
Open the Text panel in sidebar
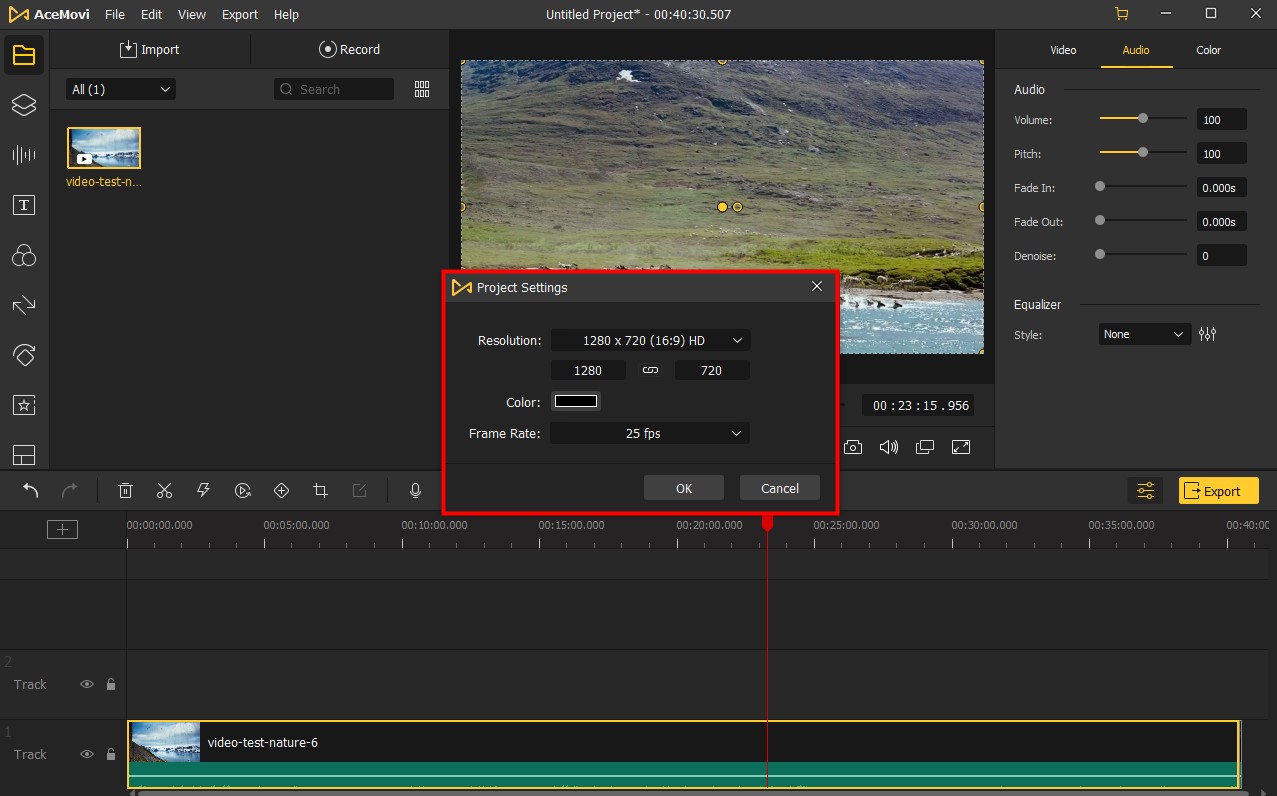pyautogui.click(x=24, y=206)
